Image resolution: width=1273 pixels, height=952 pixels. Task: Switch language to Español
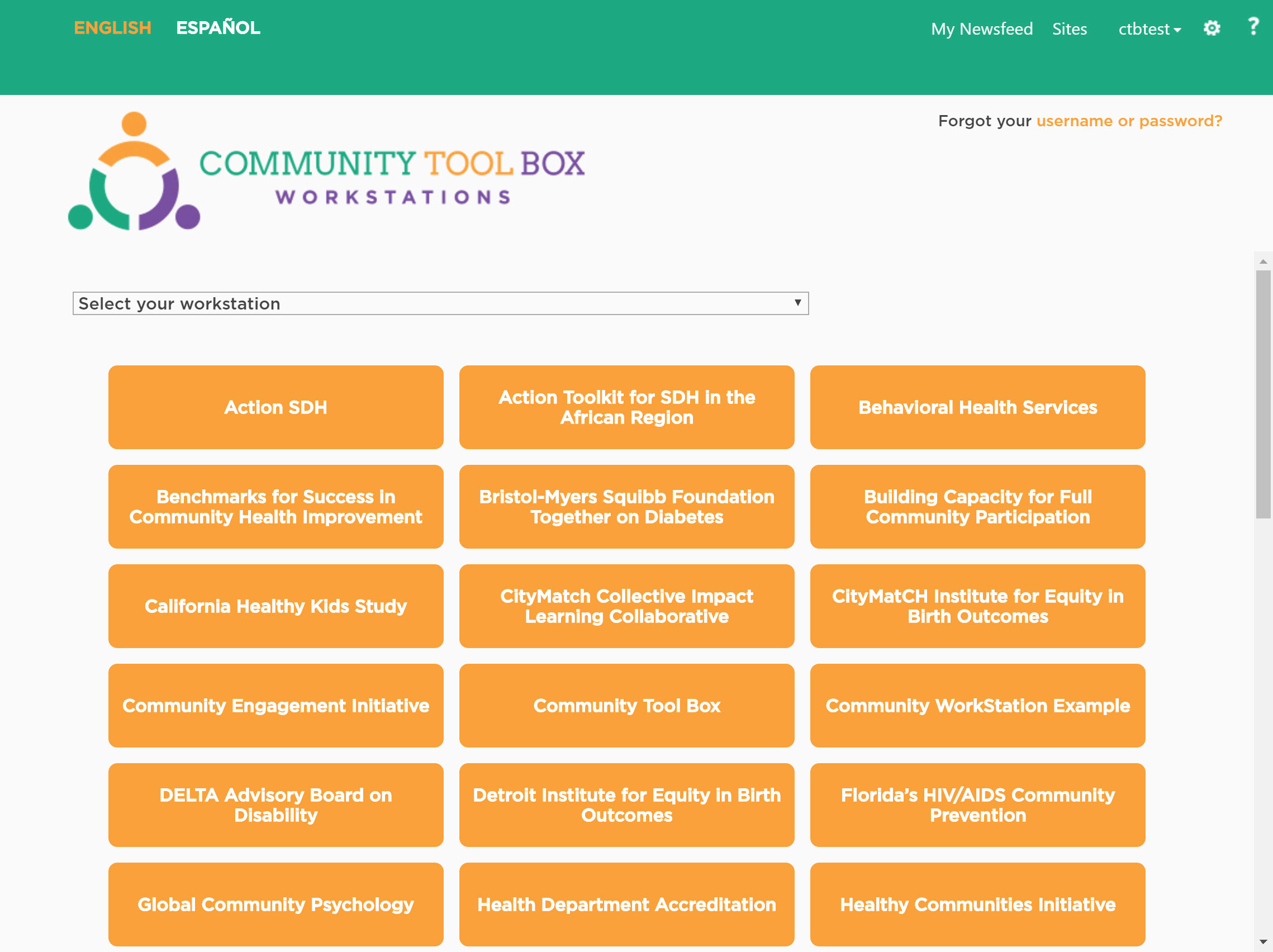tap(218, 27)
